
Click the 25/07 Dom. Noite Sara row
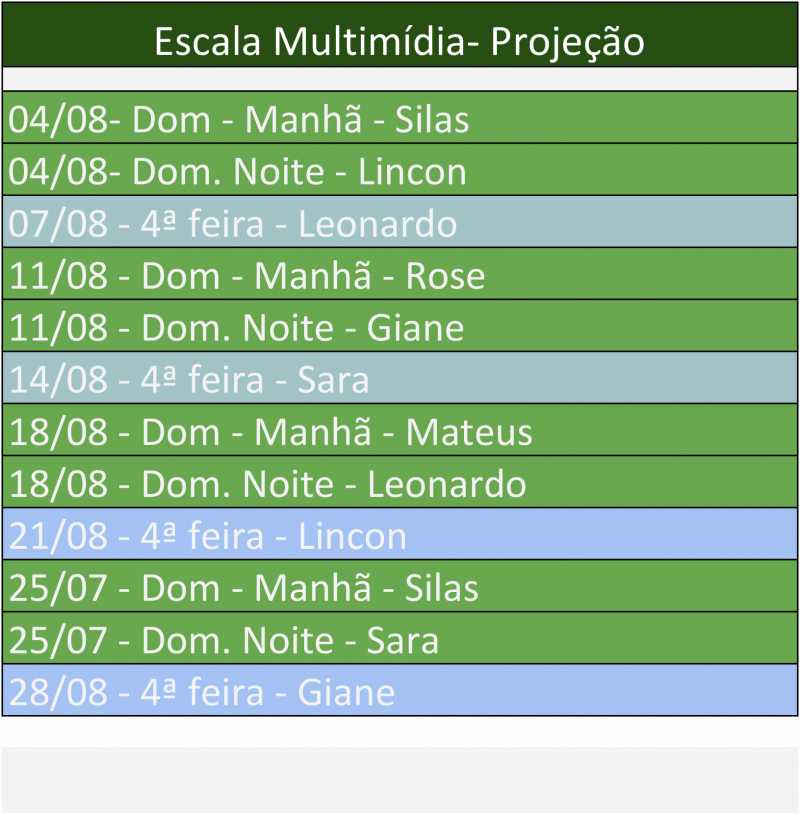coord(400,640)
